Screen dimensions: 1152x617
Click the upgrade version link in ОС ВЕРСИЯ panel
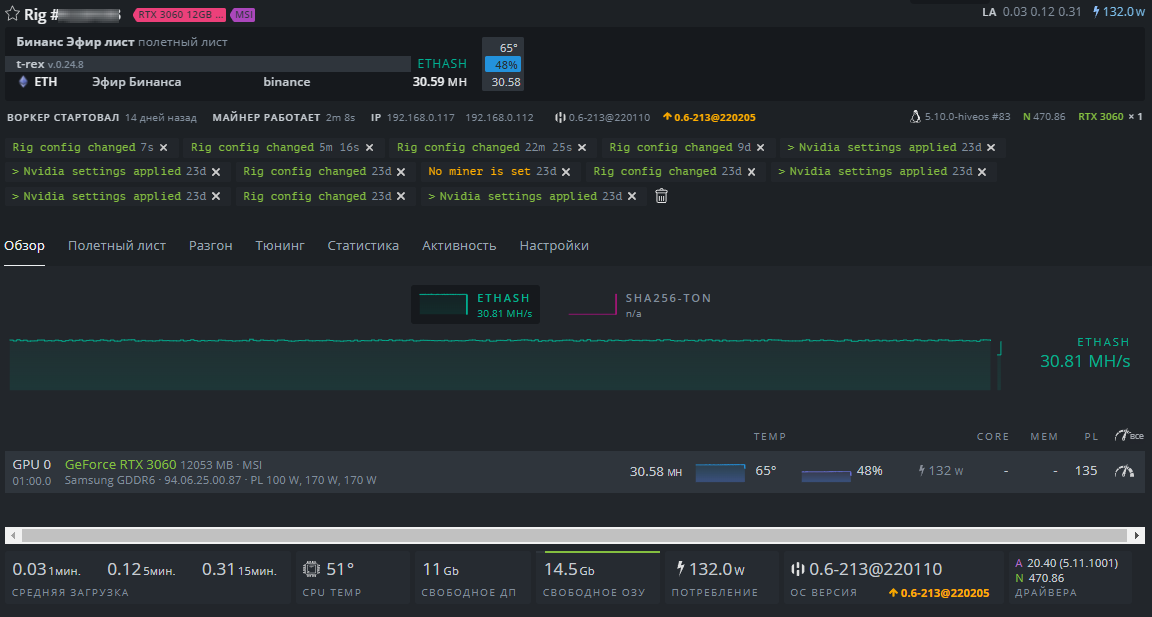[939, 593]
